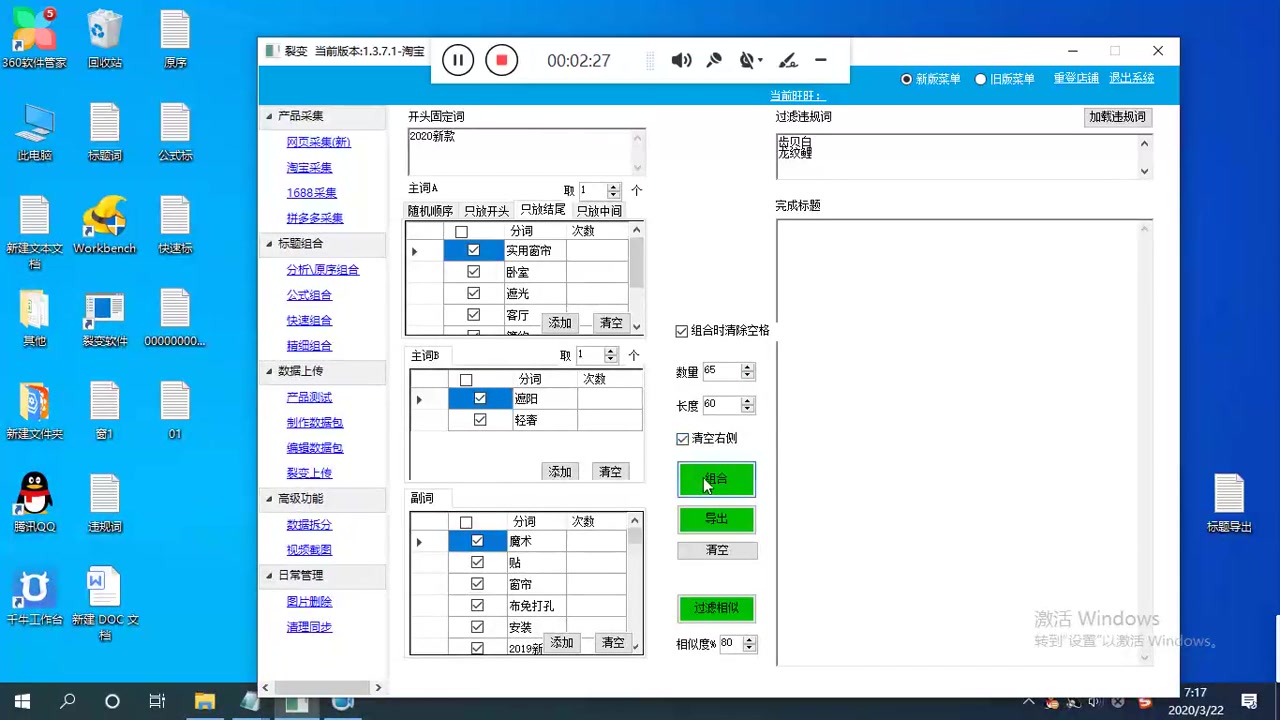The height and width of the screenshot is (720, 1280).
Task: Select Workbench desktop icon
Action: (105, 224)
